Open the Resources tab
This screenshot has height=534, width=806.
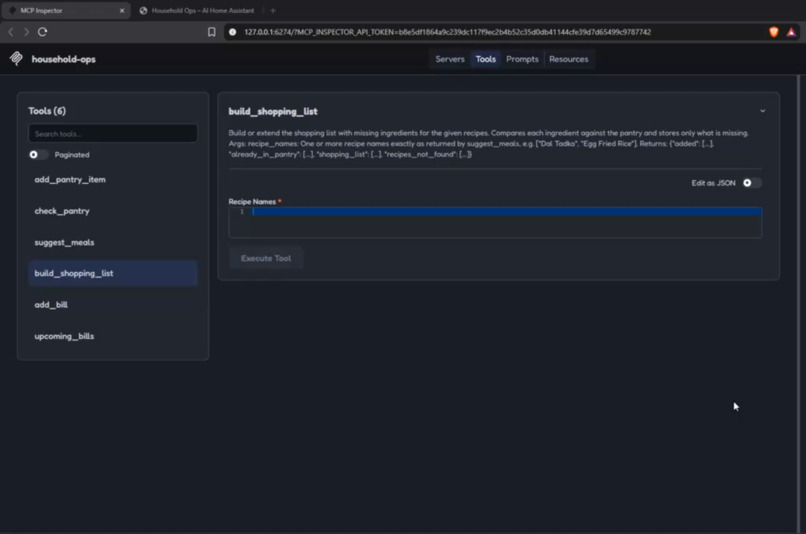pos(569,59)
